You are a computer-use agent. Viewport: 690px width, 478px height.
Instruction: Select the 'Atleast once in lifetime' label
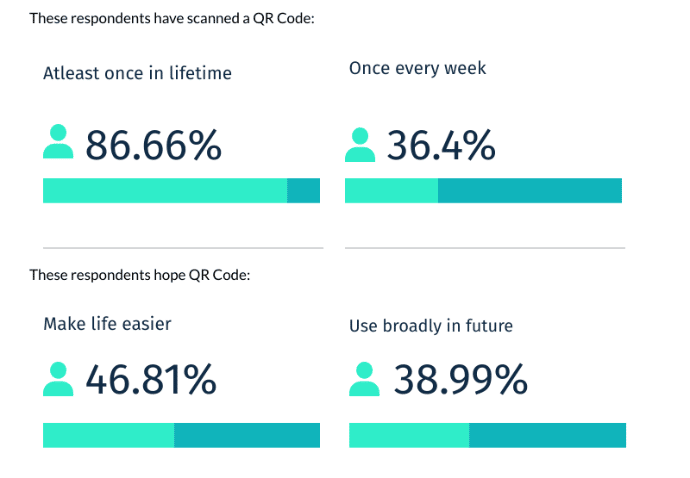[x=137, y=73]
